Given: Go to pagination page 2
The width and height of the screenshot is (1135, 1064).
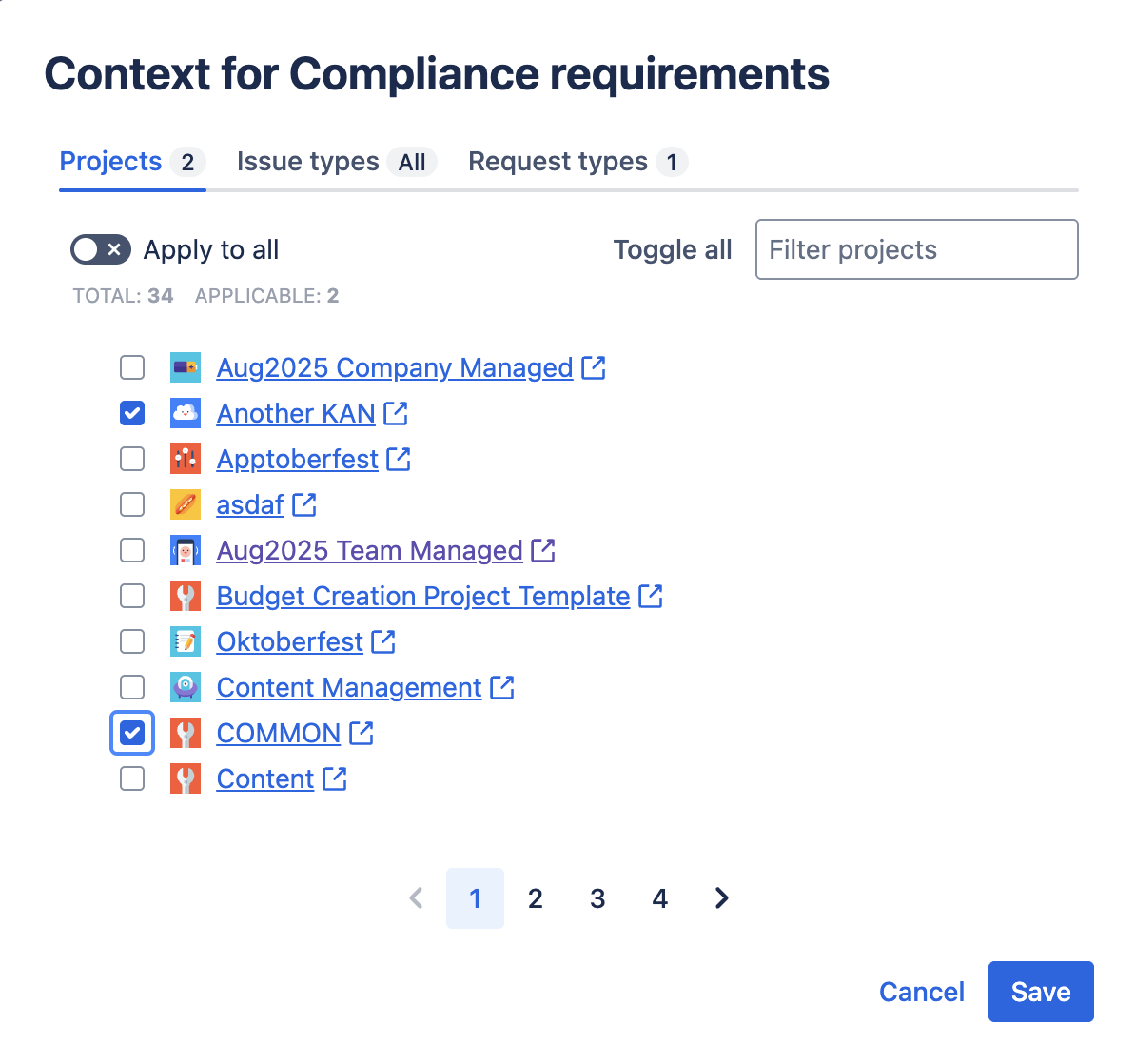Looking at the screenshot, I should coord(536,898).
